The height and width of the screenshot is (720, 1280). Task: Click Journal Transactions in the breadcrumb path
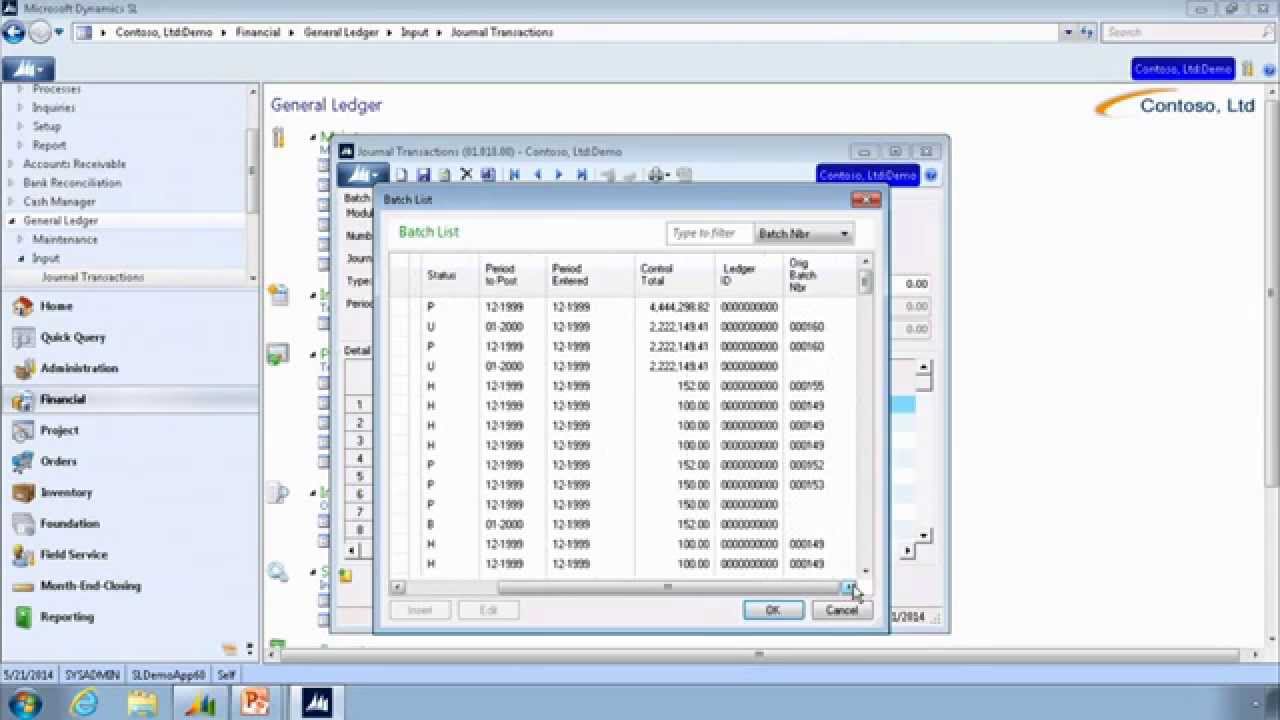[x=502, y=32]
